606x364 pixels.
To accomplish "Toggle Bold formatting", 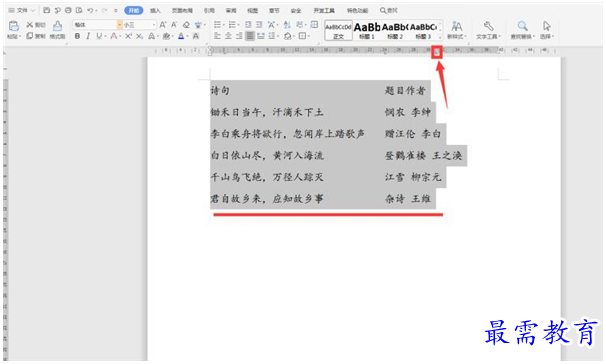I will 77,36.
